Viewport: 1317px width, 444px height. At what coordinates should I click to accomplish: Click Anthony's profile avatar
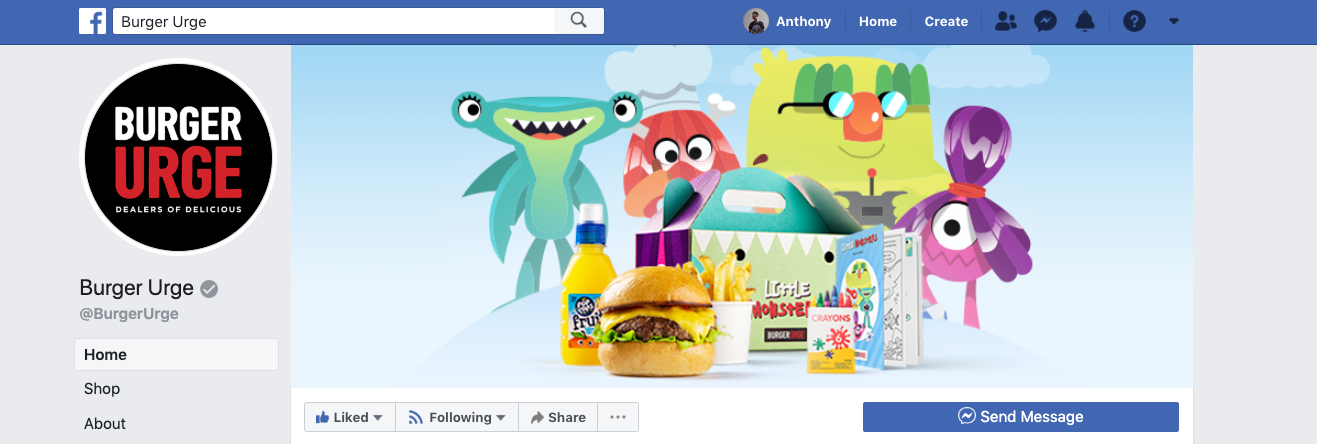pos(756,21)
